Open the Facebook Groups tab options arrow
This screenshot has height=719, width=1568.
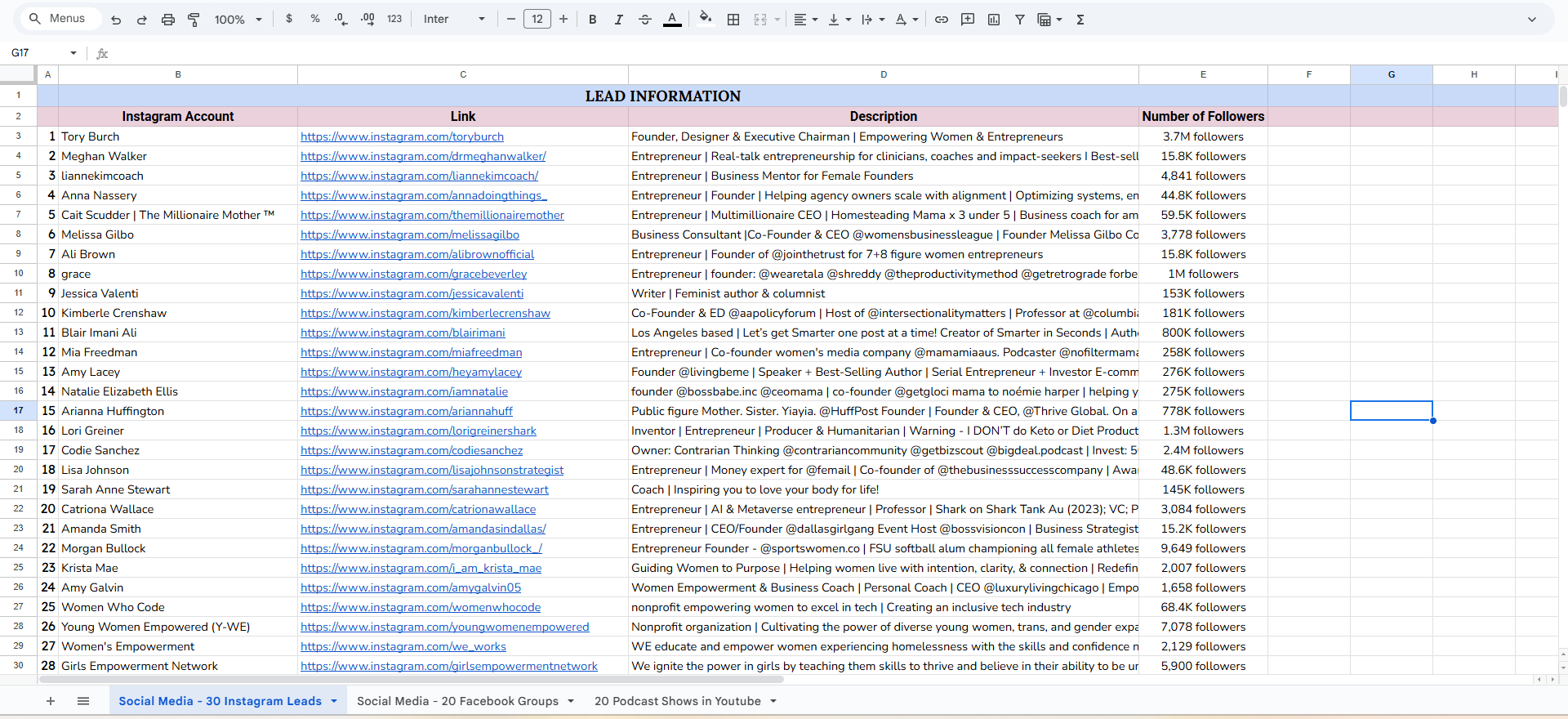(x=571, y=701)
